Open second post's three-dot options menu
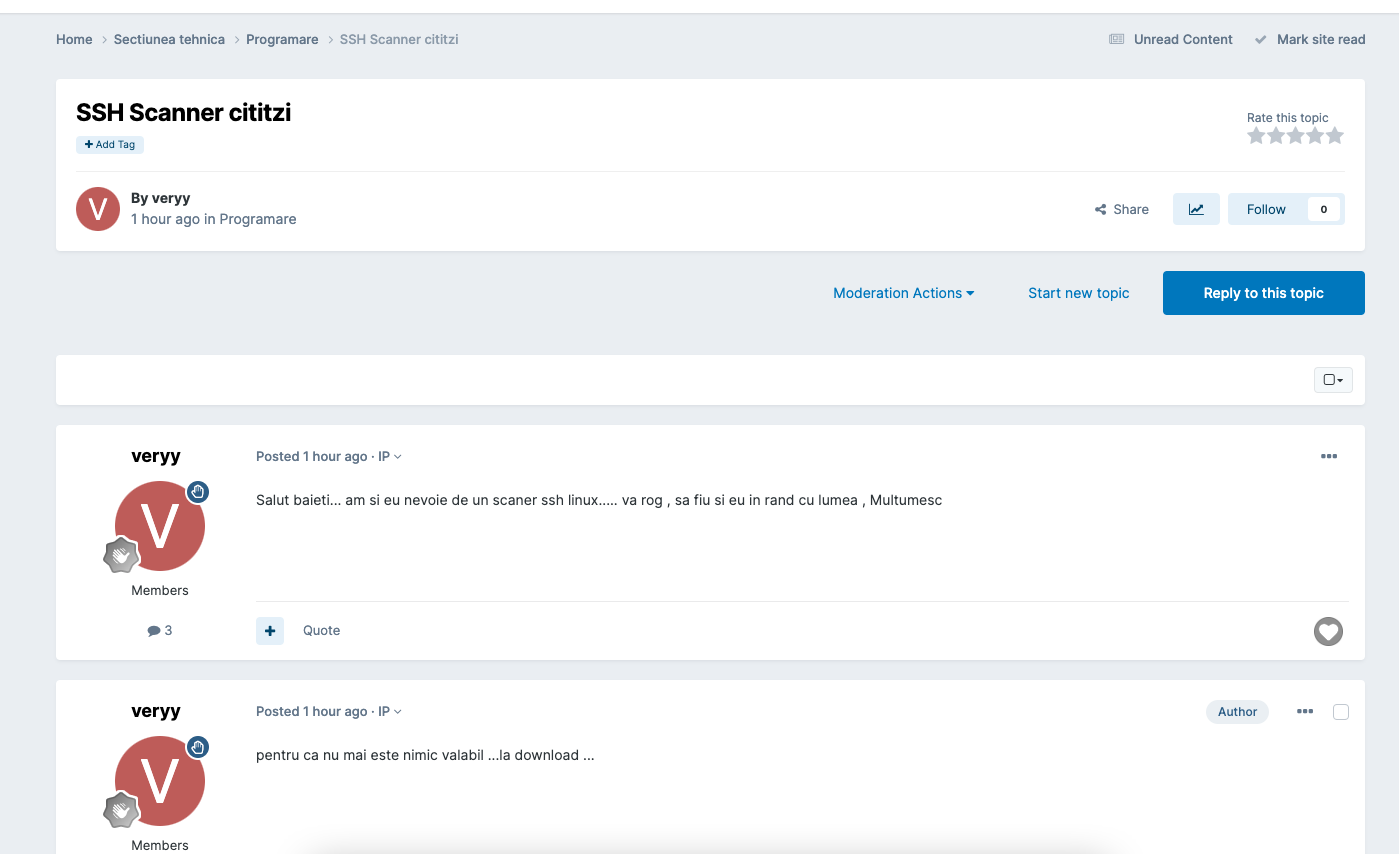Viewport: 1399px width, 854px height. coord(1304,711)
